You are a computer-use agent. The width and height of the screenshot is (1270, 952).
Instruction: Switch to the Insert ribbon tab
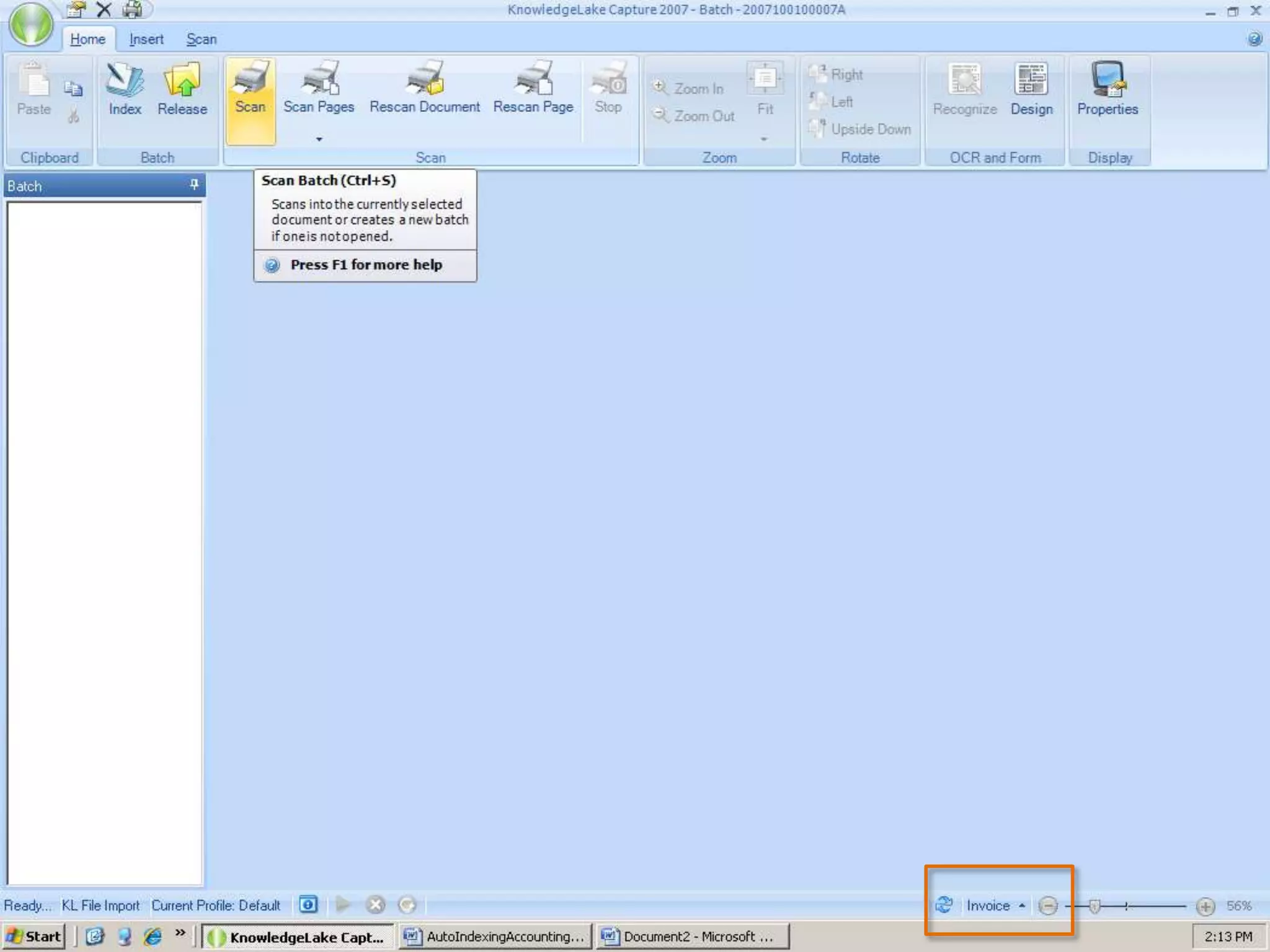146,39
